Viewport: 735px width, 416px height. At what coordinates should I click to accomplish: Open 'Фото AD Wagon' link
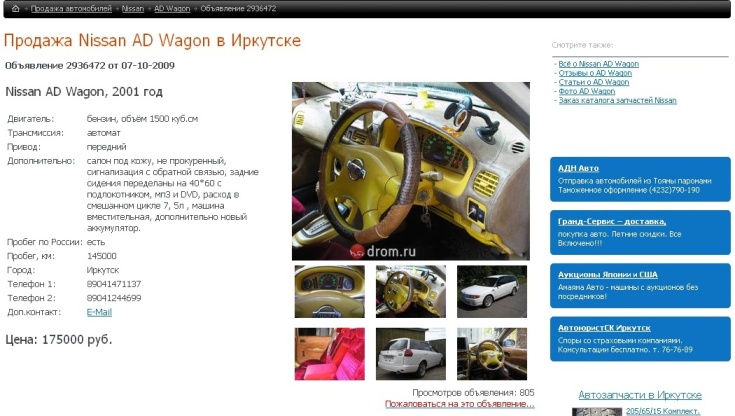coord(587,91)
